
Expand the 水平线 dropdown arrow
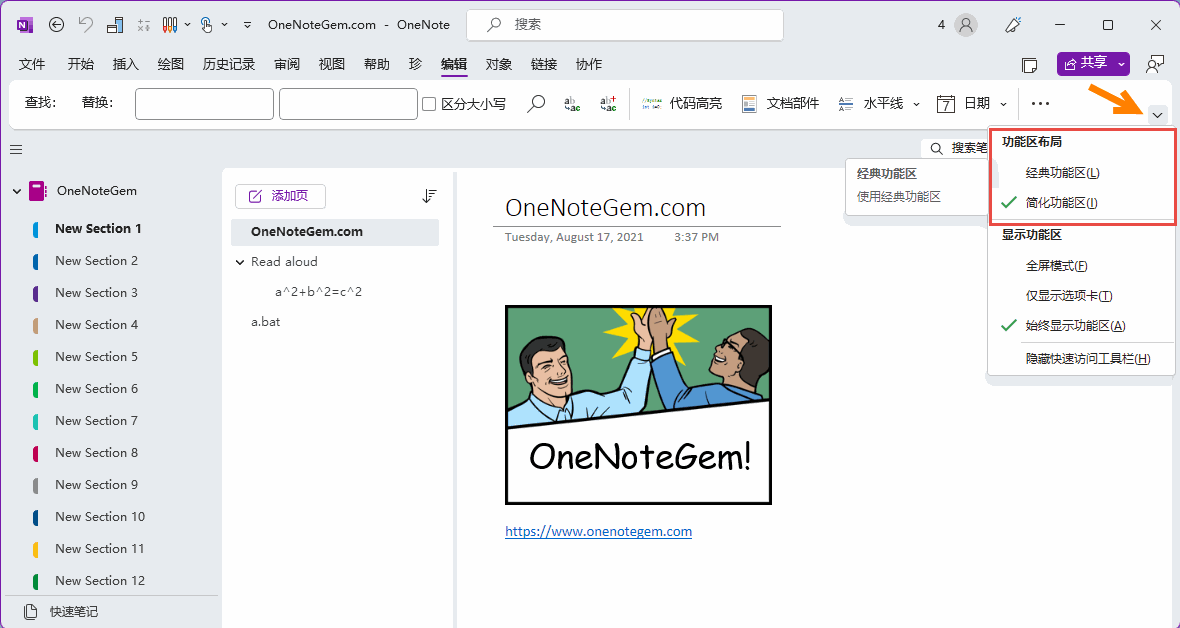pyautogui.click(x=917, y=104)
